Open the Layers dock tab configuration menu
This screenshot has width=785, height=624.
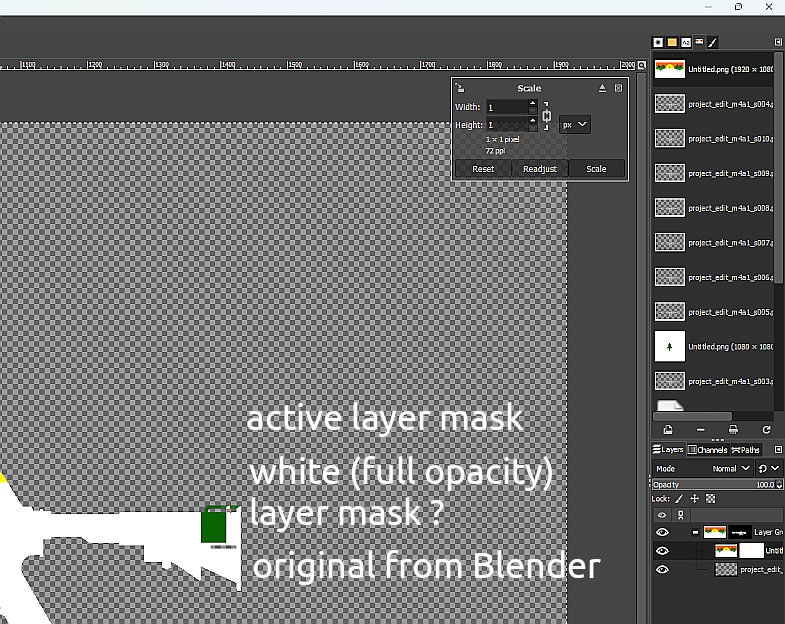pyautogui.click(x=778, y=450)
